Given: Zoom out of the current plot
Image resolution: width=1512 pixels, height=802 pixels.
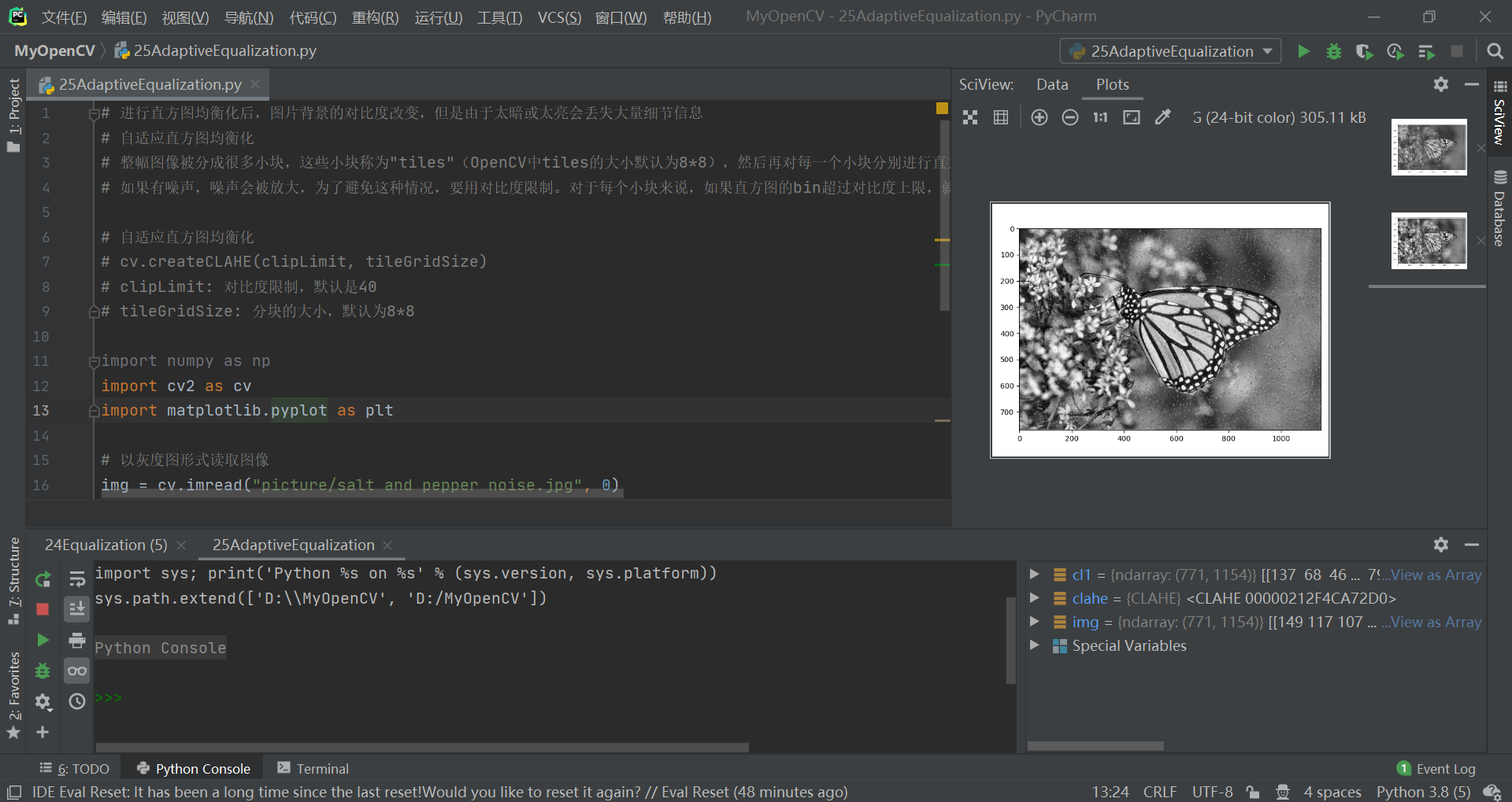Looking at the screenshot, I should (x=1069, y=116).
